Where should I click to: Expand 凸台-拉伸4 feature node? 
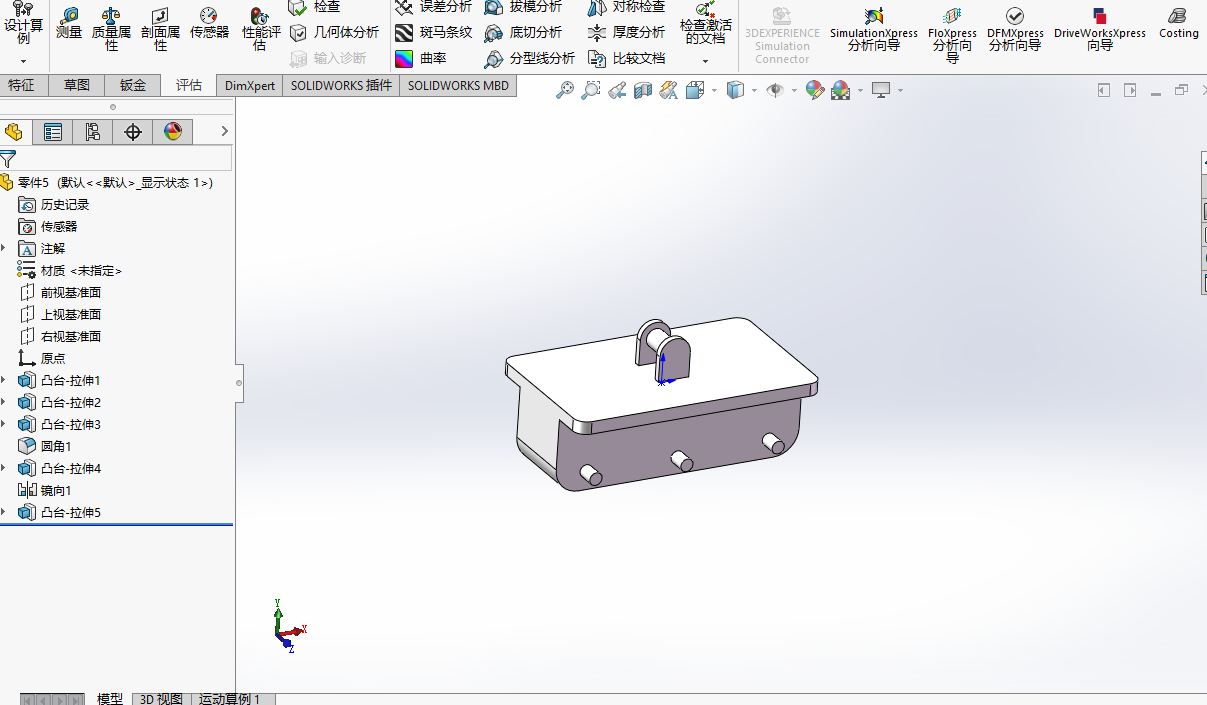click(4, 468)
